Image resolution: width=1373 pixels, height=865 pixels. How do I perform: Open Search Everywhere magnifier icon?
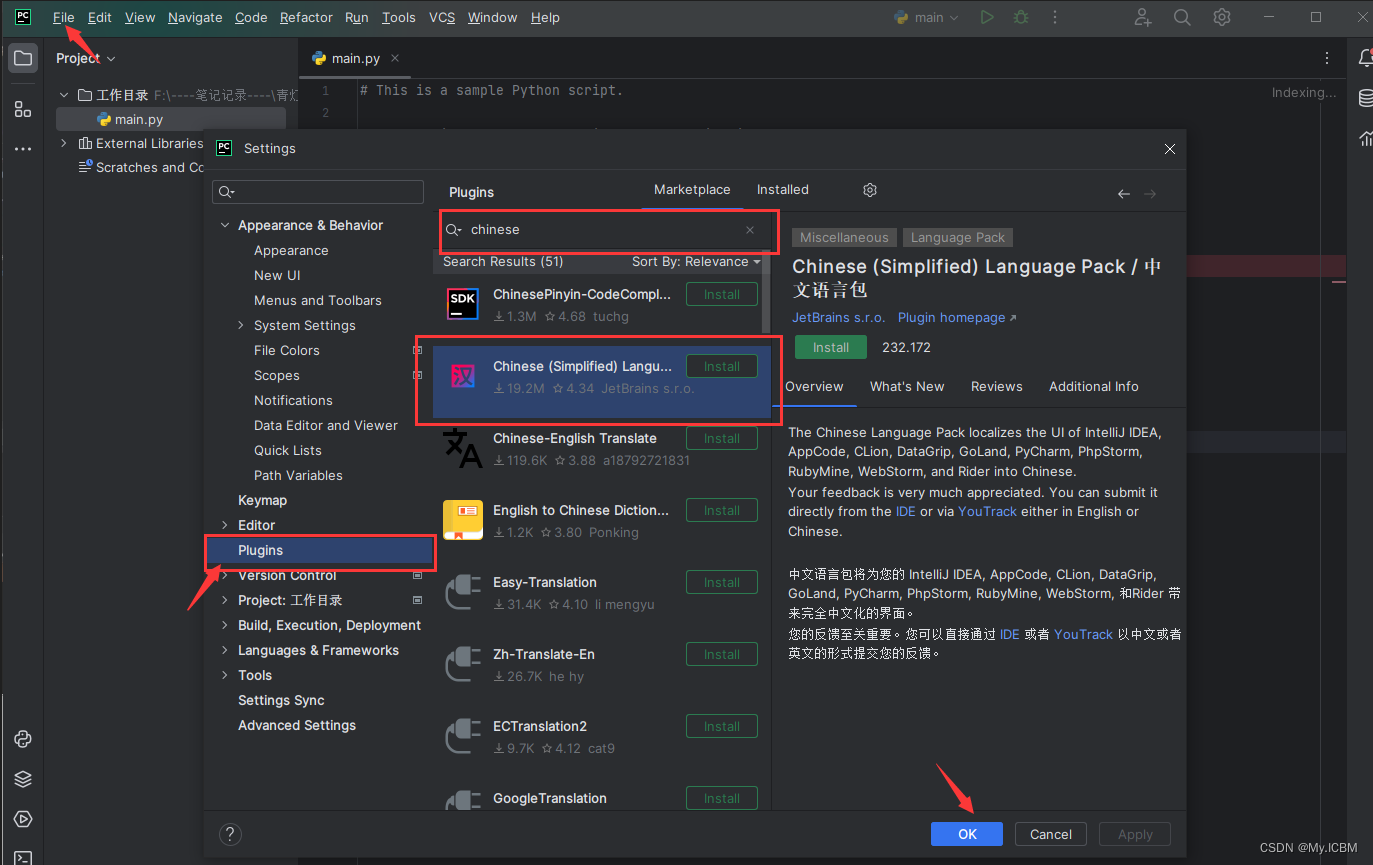(x=1182, y=17)
